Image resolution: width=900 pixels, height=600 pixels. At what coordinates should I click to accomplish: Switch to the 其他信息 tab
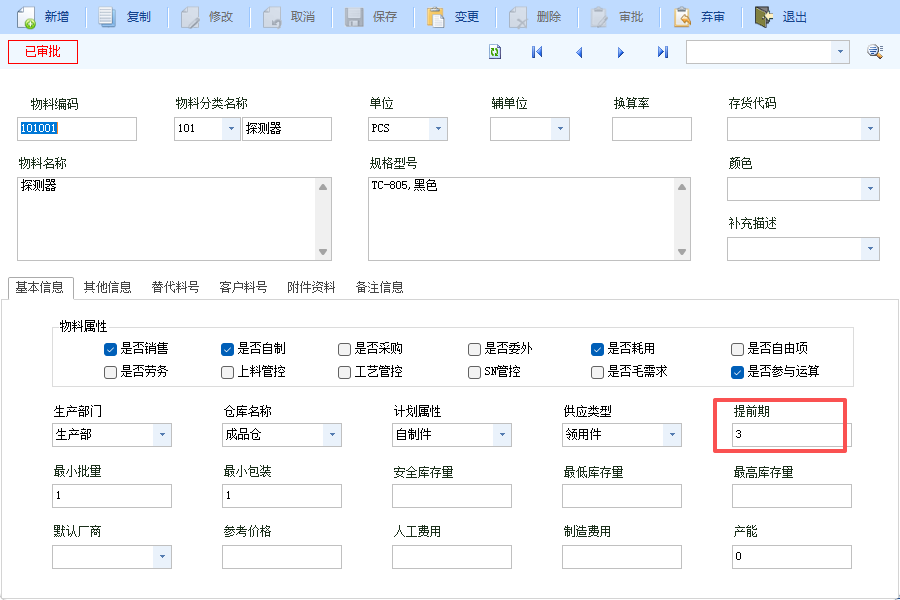tap(107, 287)
